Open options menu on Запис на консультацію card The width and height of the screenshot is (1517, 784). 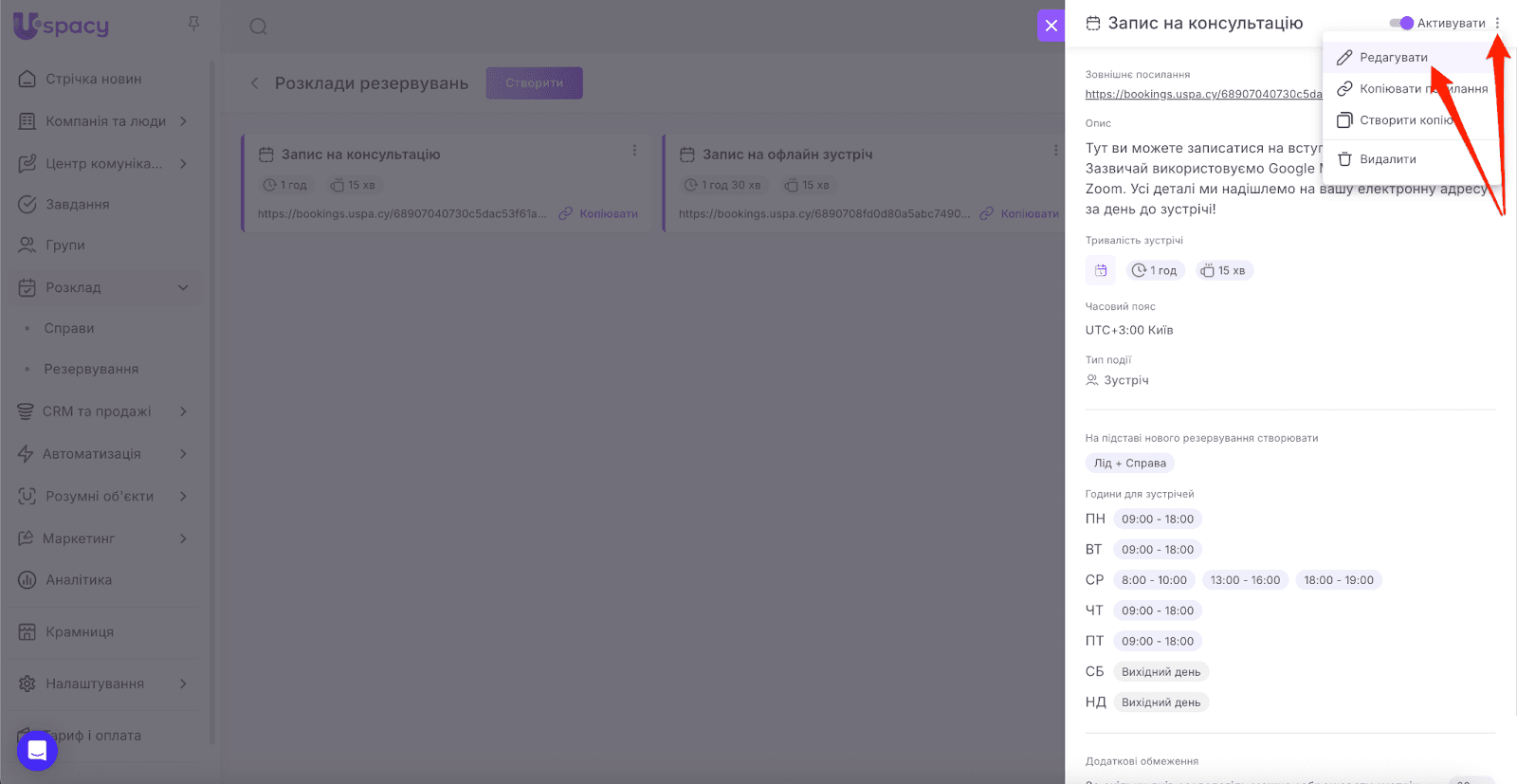point(634,151)
